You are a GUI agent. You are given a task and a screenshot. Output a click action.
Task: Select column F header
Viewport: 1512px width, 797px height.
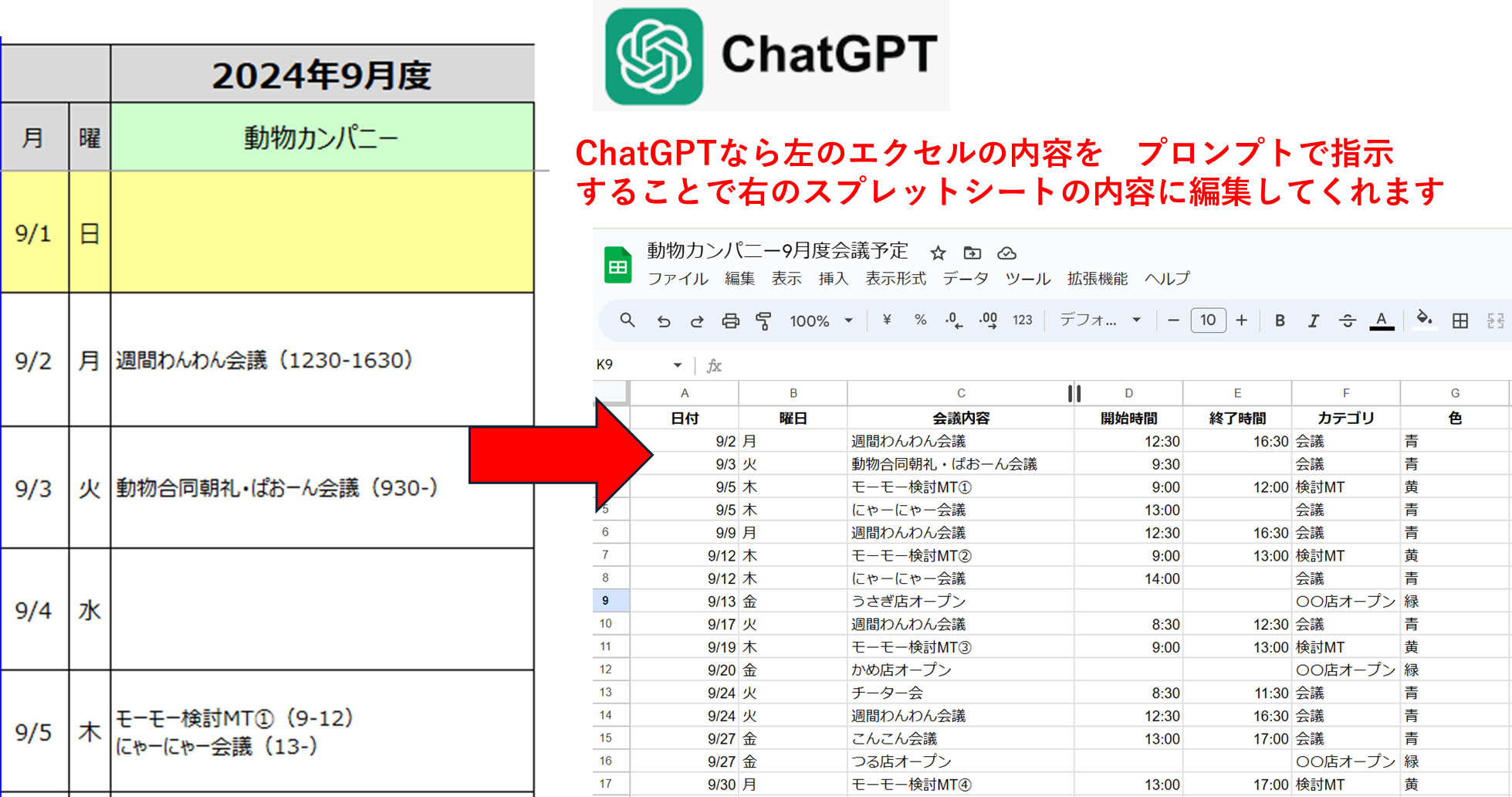click(x=1346, y=393)
